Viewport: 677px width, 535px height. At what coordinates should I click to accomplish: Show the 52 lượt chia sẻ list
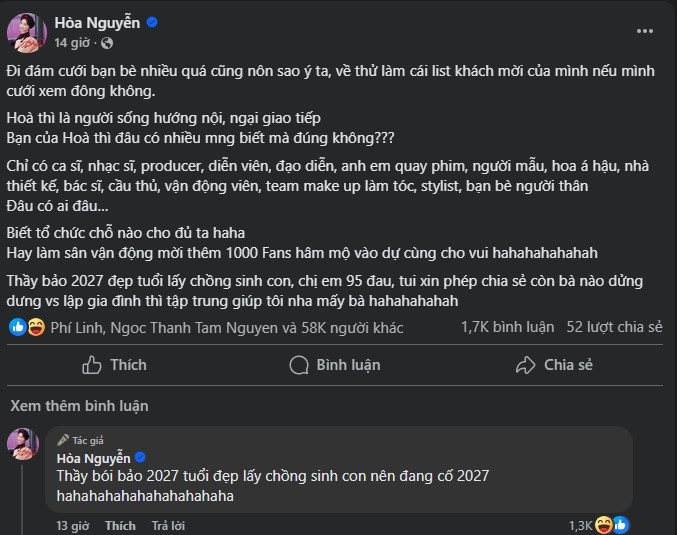pos(613,327)
